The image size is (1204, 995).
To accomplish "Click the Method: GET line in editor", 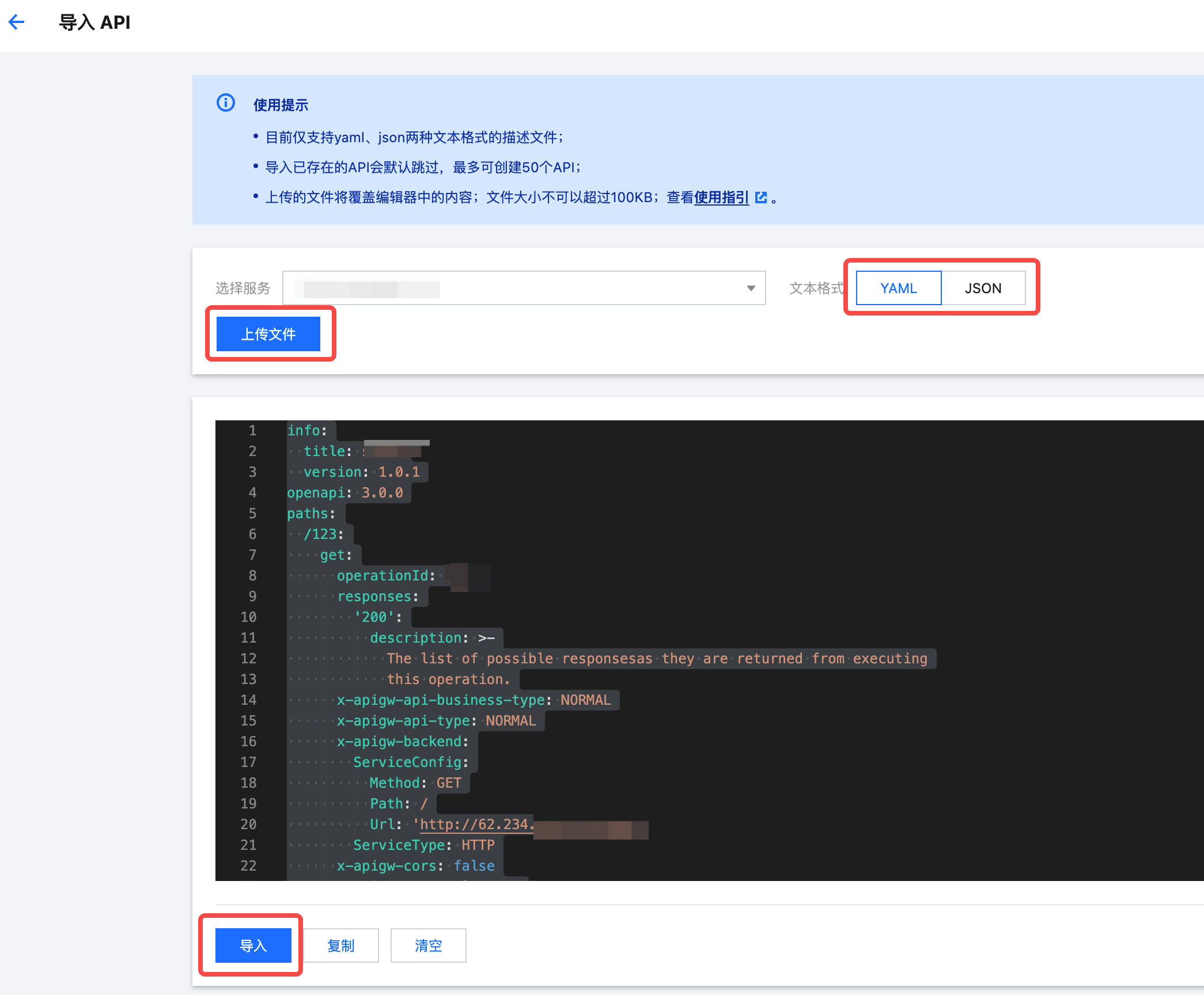I will tap(415, 783).
